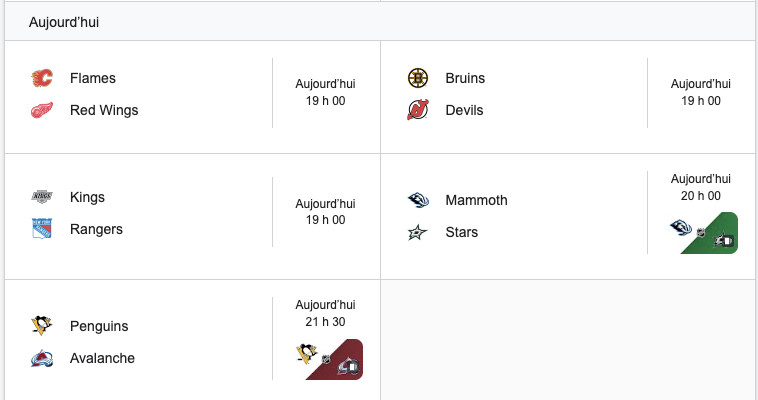The image size is (758, 400).
Task: Click the New York Rangers logo
Action: coord(42,229)
